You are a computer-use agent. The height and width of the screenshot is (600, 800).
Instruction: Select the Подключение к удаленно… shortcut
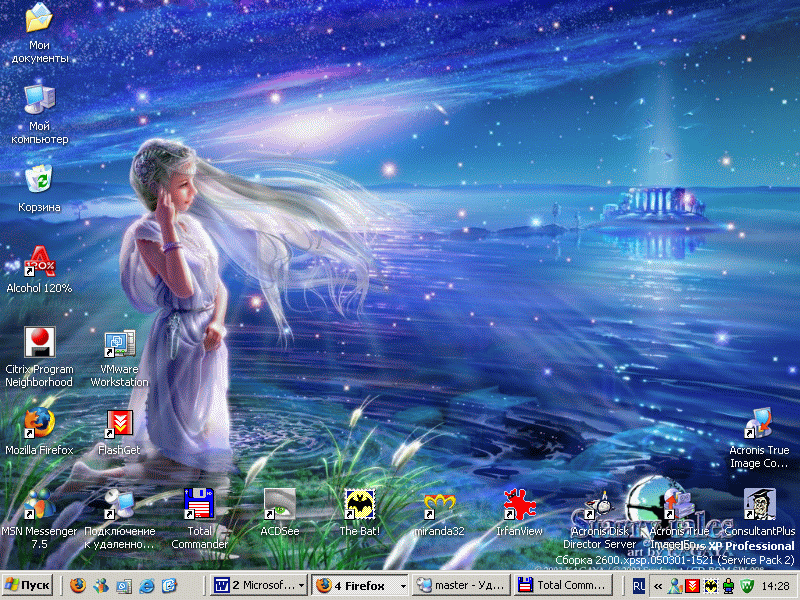click(x=119, y=504)
